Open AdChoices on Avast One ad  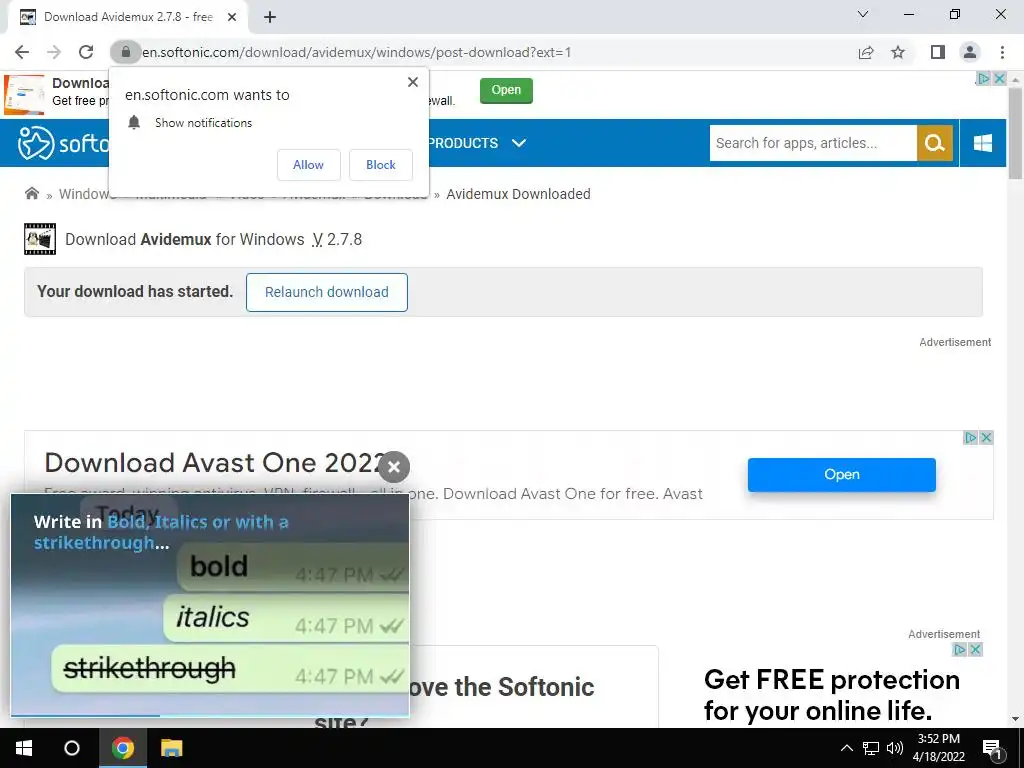(x=971, y=438)
